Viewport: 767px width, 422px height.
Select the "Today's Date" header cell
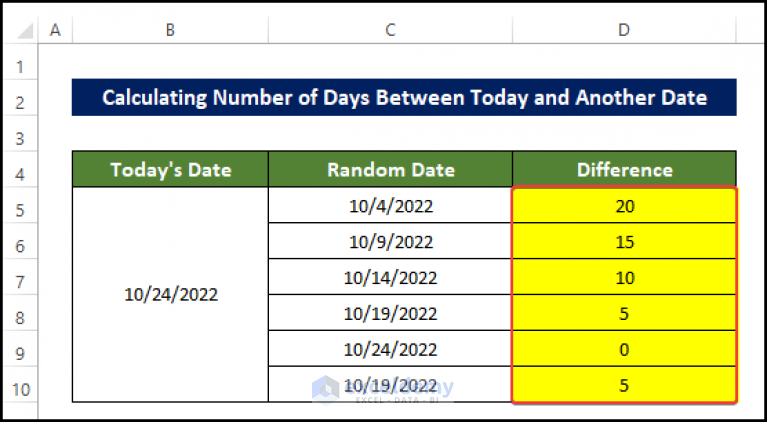click(170, 170)
